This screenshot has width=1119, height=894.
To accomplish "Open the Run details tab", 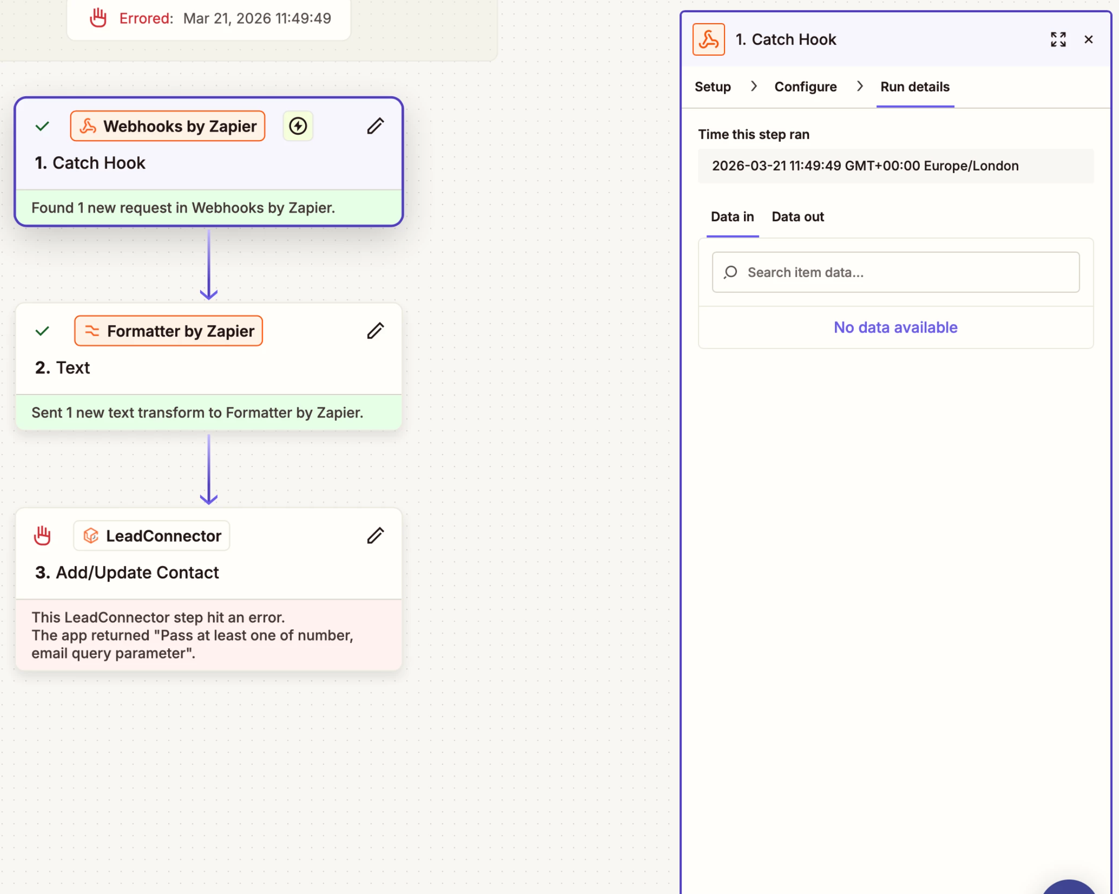I will click(x=915, y=87).
